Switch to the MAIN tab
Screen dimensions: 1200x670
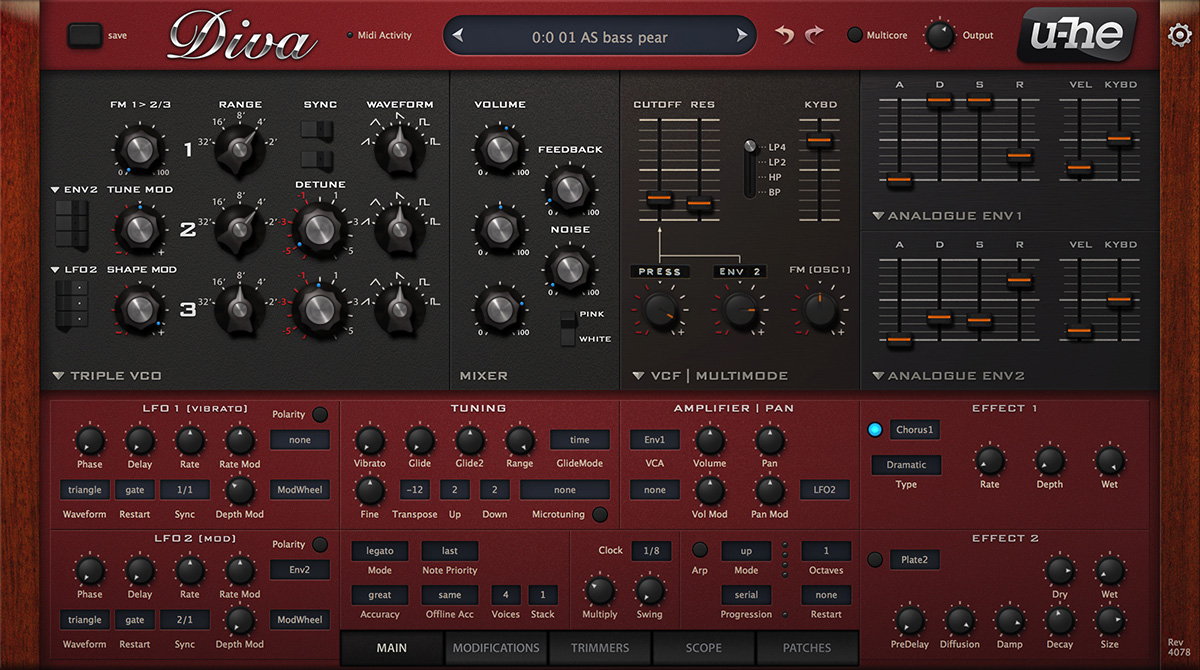(x=391, y=648)
